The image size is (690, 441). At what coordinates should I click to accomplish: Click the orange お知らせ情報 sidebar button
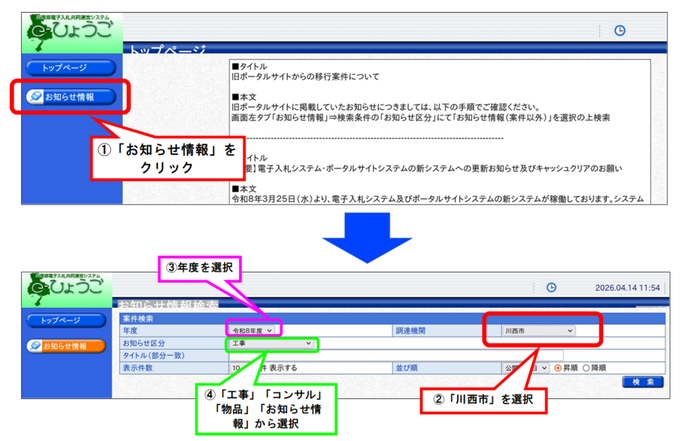click(x=66, y=346)
